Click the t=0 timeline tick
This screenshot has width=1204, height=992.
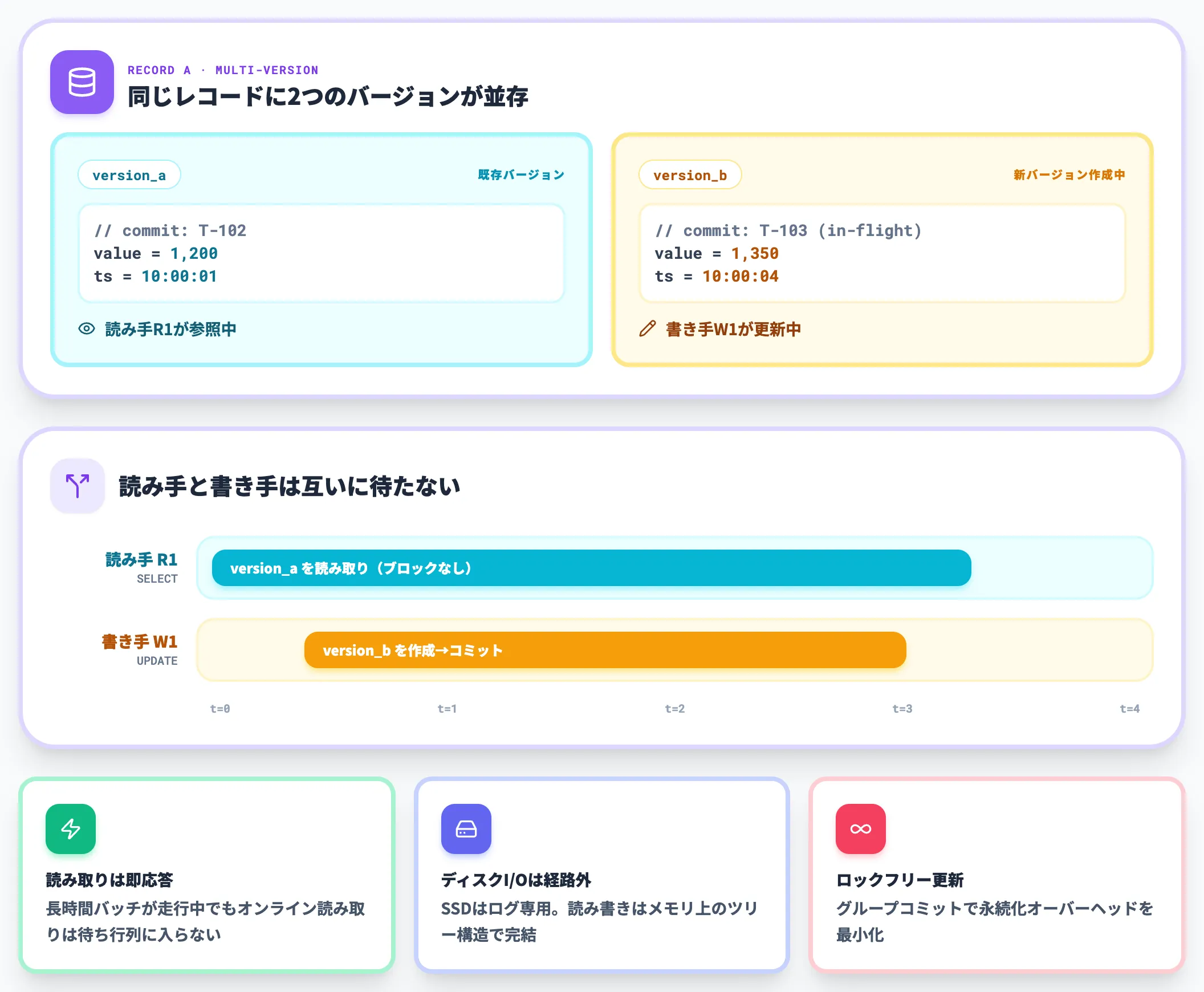point(220,709)
